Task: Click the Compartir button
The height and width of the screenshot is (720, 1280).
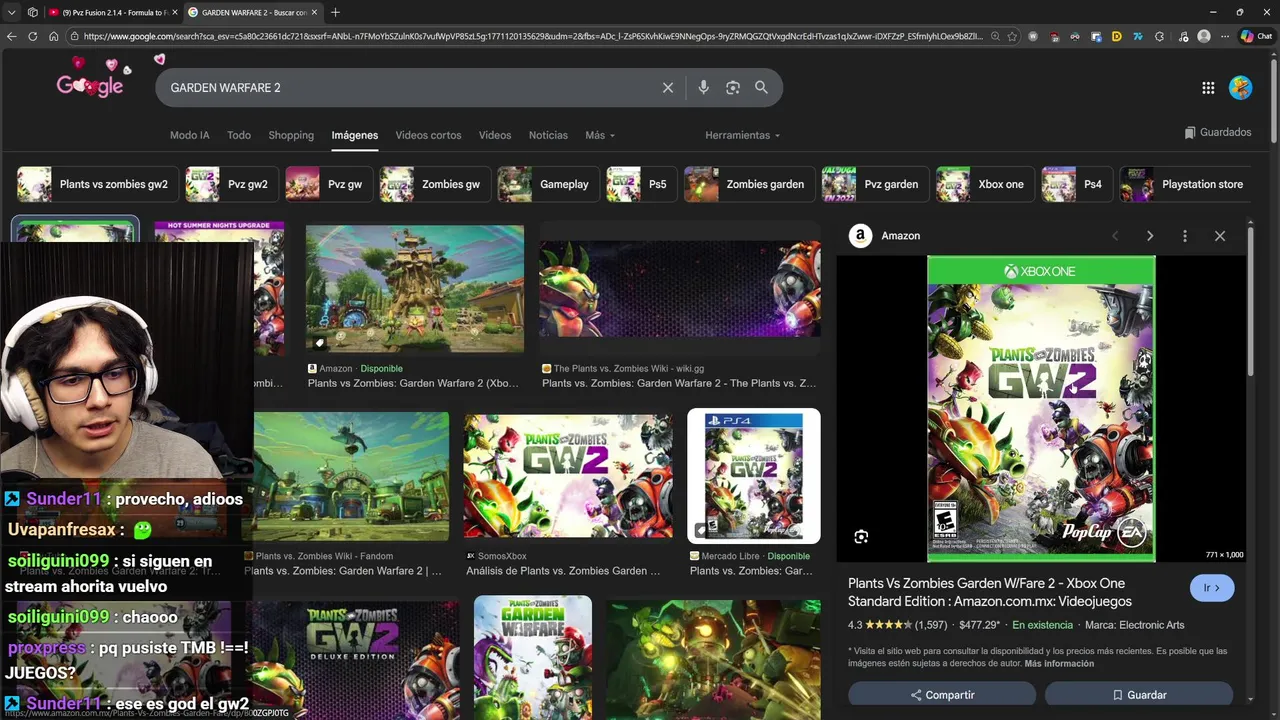Action: click(x=942, y=695)
